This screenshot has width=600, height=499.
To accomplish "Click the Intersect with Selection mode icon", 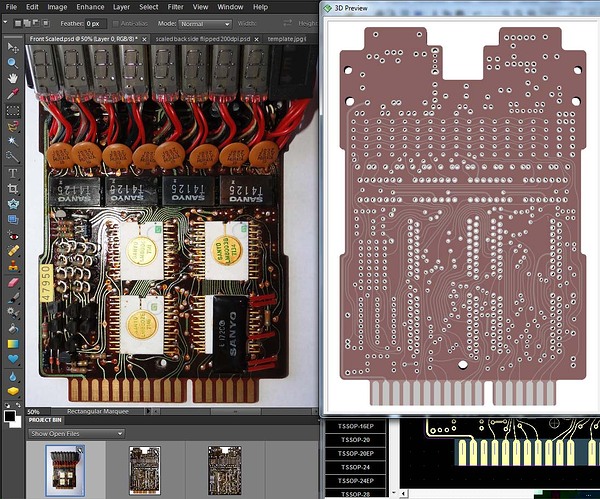I will [x=45, y=23].
